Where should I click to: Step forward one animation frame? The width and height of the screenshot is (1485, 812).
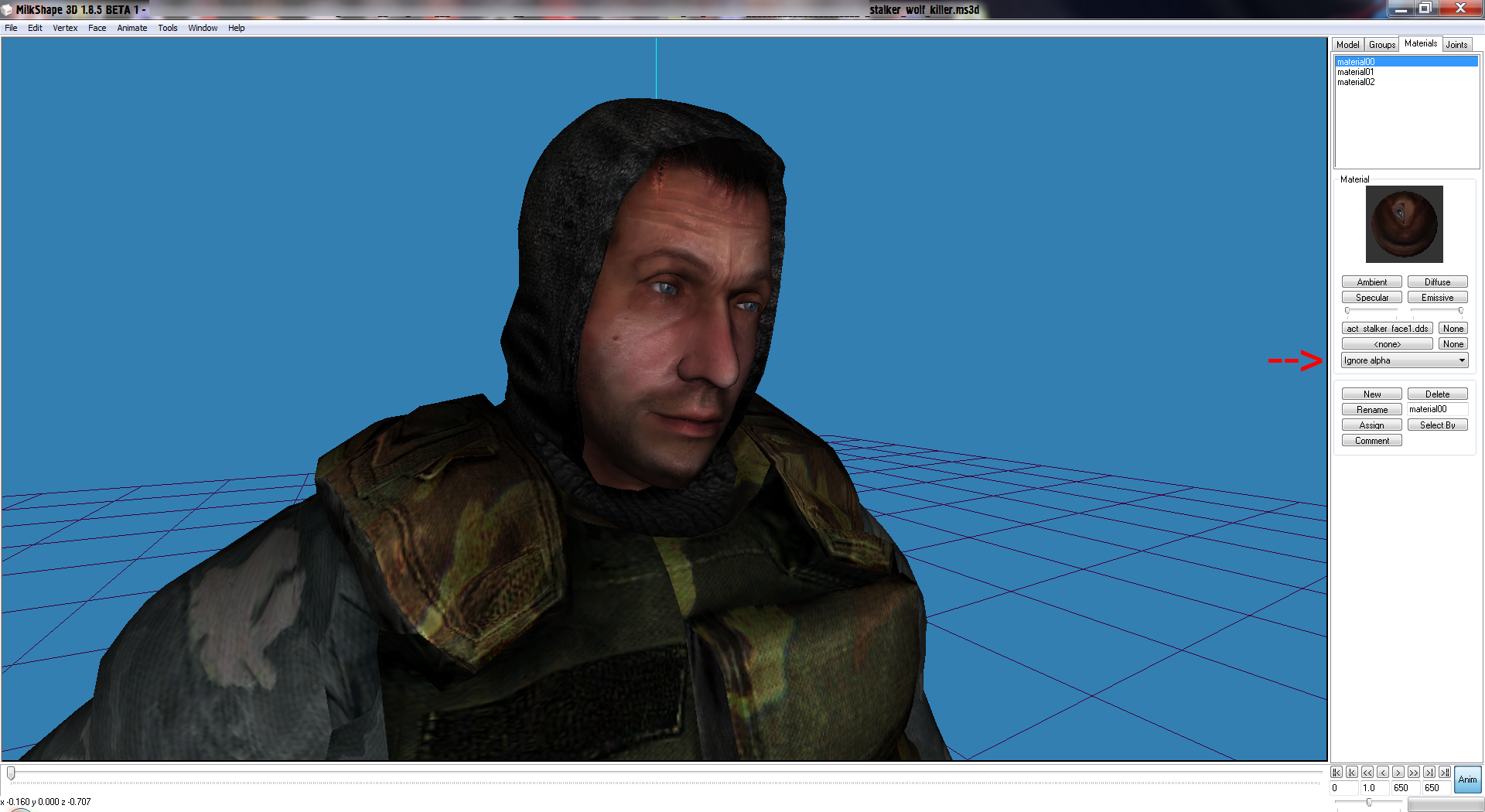pos(1398,773)
